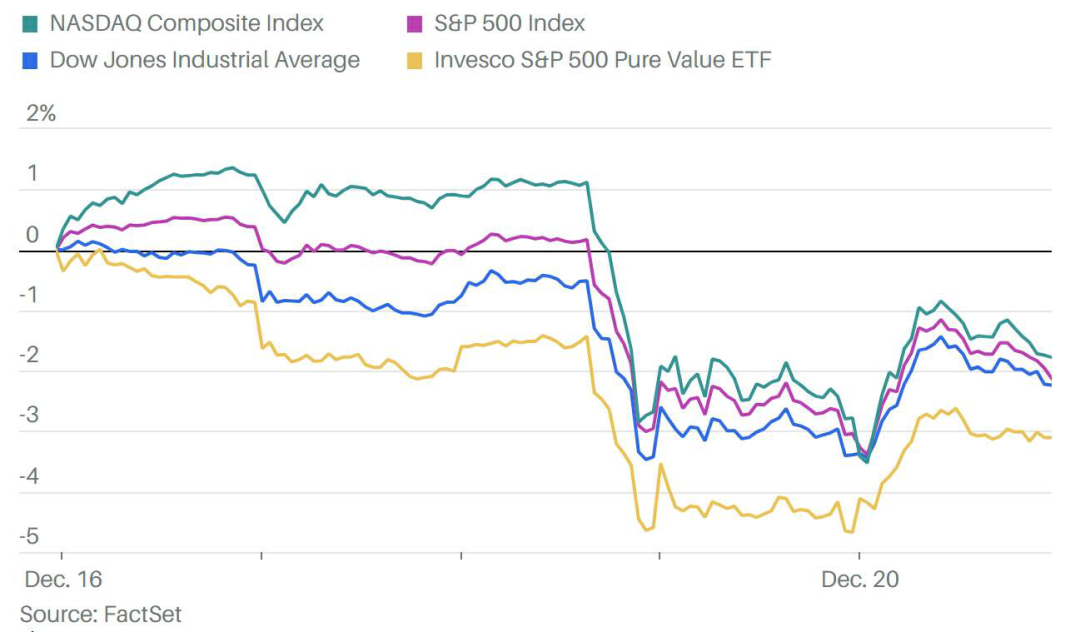Select the Dow Jones Industrial Average label
1080x632 pixels.
(205, 60)
